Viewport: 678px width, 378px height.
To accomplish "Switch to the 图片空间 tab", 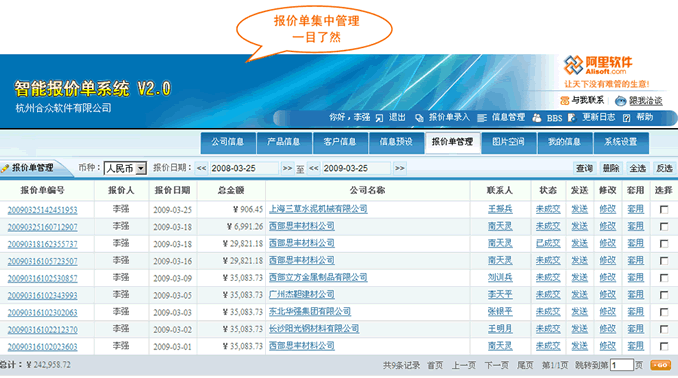I will (508, 143).
